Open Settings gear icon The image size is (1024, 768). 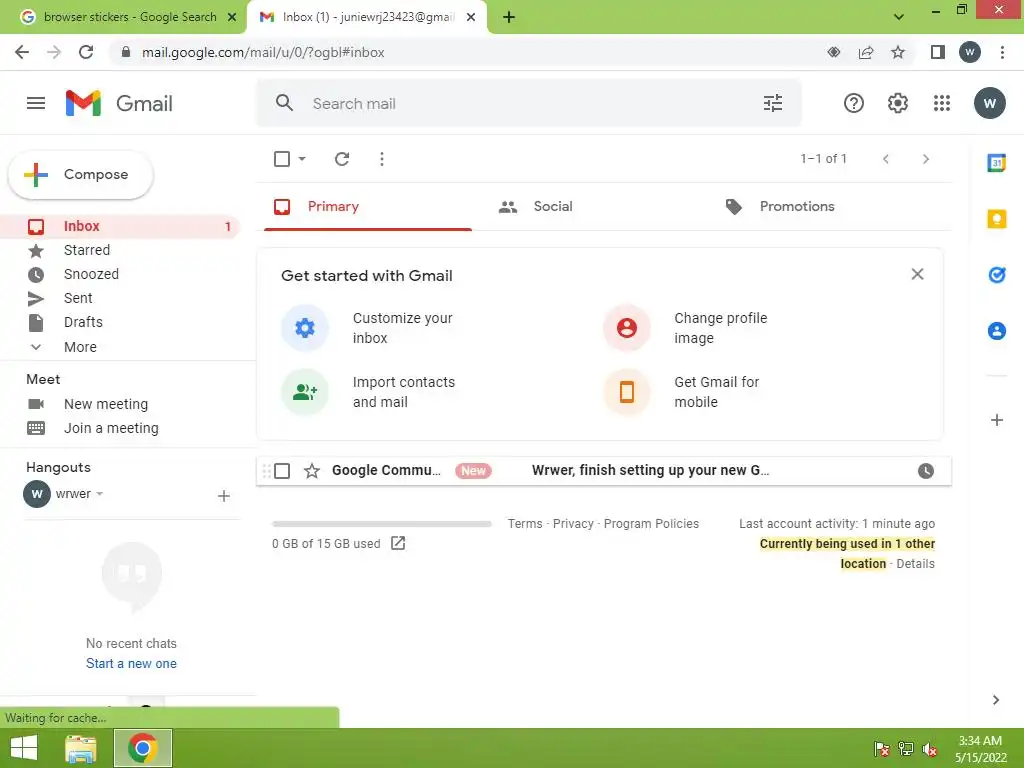pyautogui.click(x=898, y=103)
